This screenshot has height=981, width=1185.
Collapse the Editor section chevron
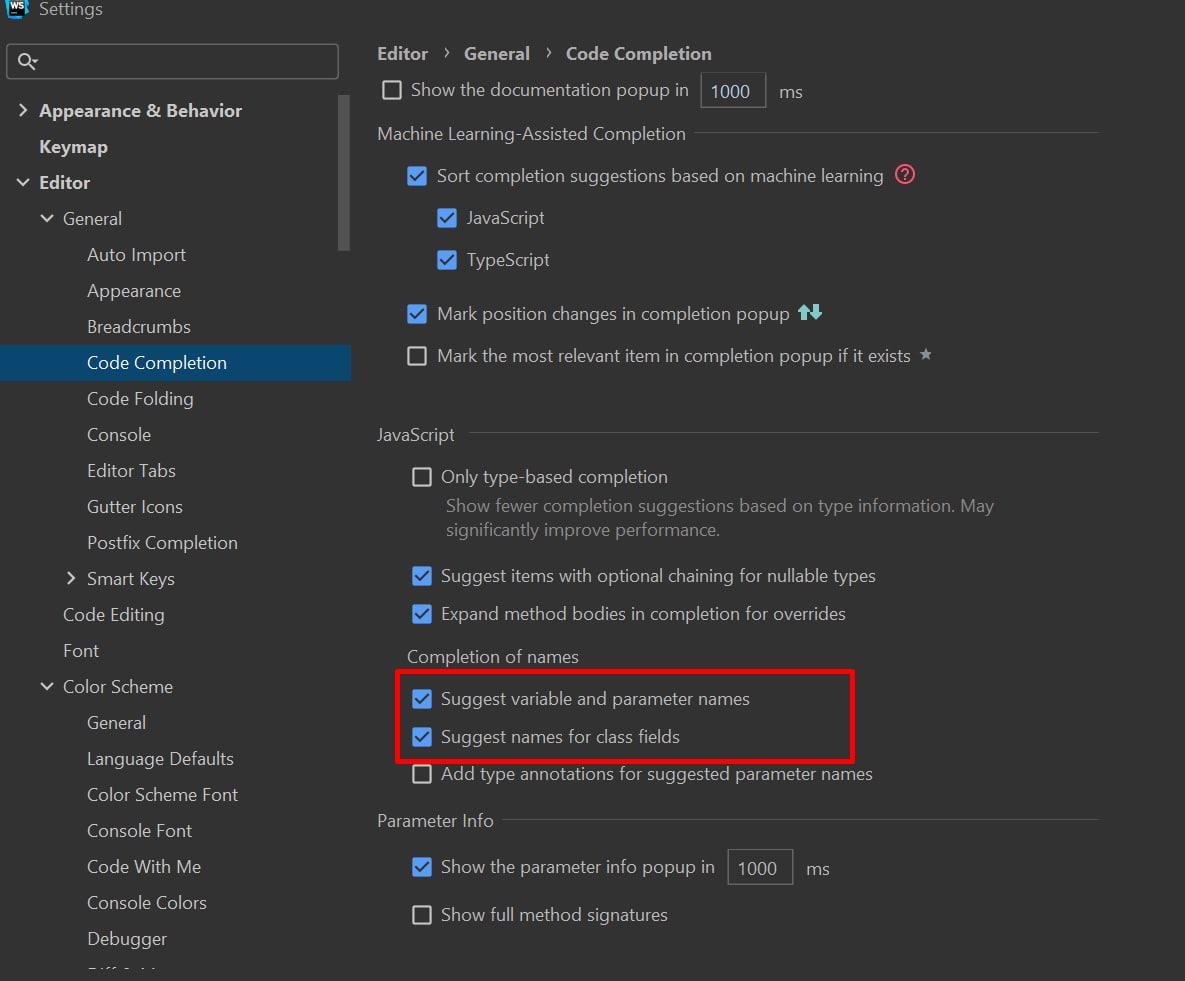[23, 183]
